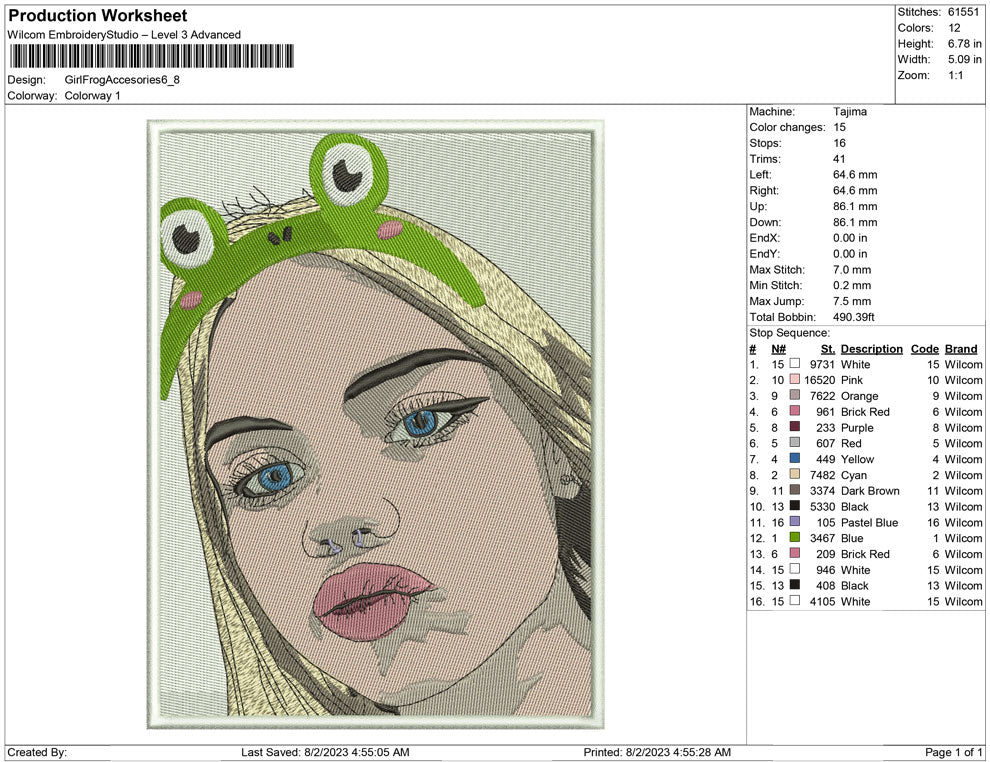The image size is (990, 762).
Task: Click the White color swatch for stop 1
Action: click(795, 365)
